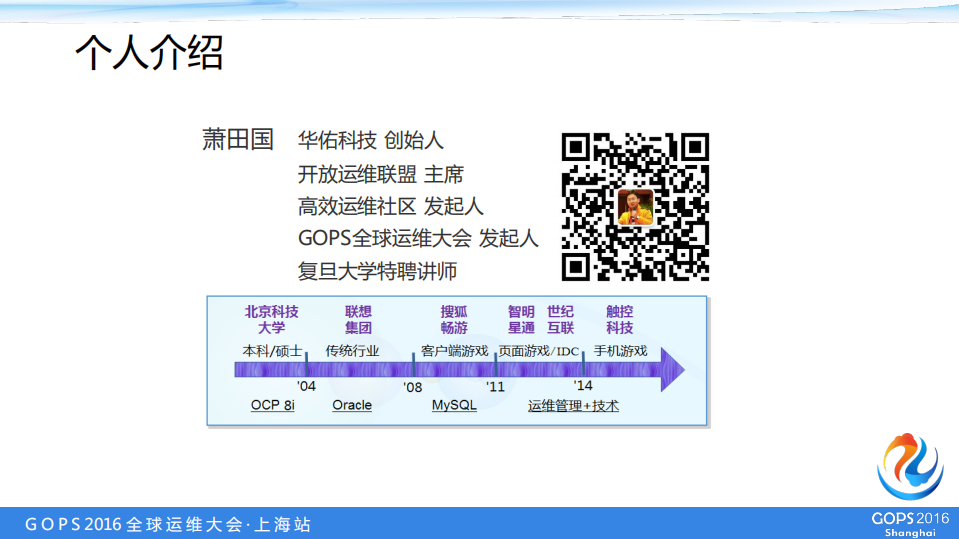Click the 传统行业 label
Screen dimensions: 959x539
click(x=352, y=351)
